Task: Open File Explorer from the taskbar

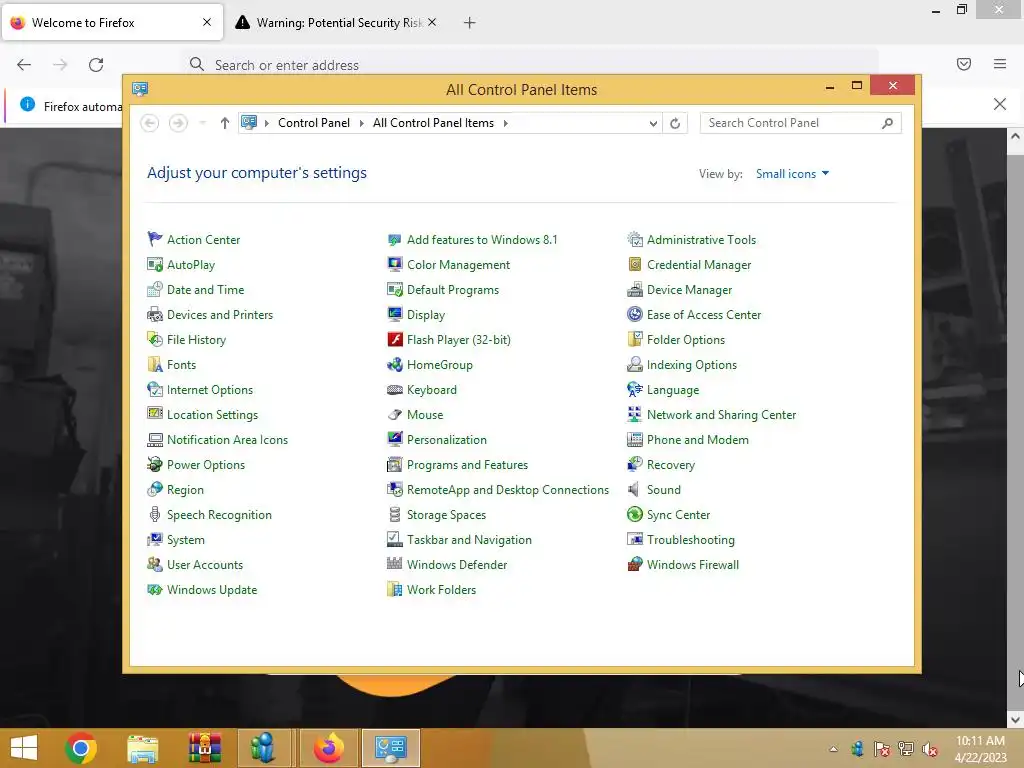Action: click(142, 748)
